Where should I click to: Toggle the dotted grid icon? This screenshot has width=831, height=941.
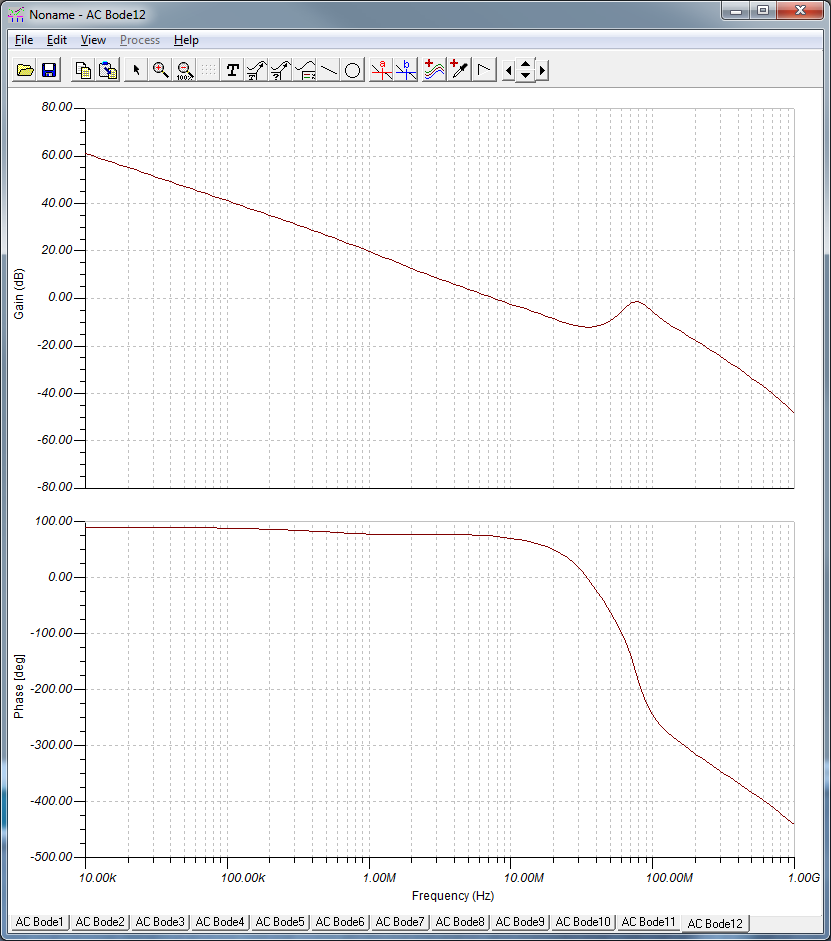click(208, 70)
